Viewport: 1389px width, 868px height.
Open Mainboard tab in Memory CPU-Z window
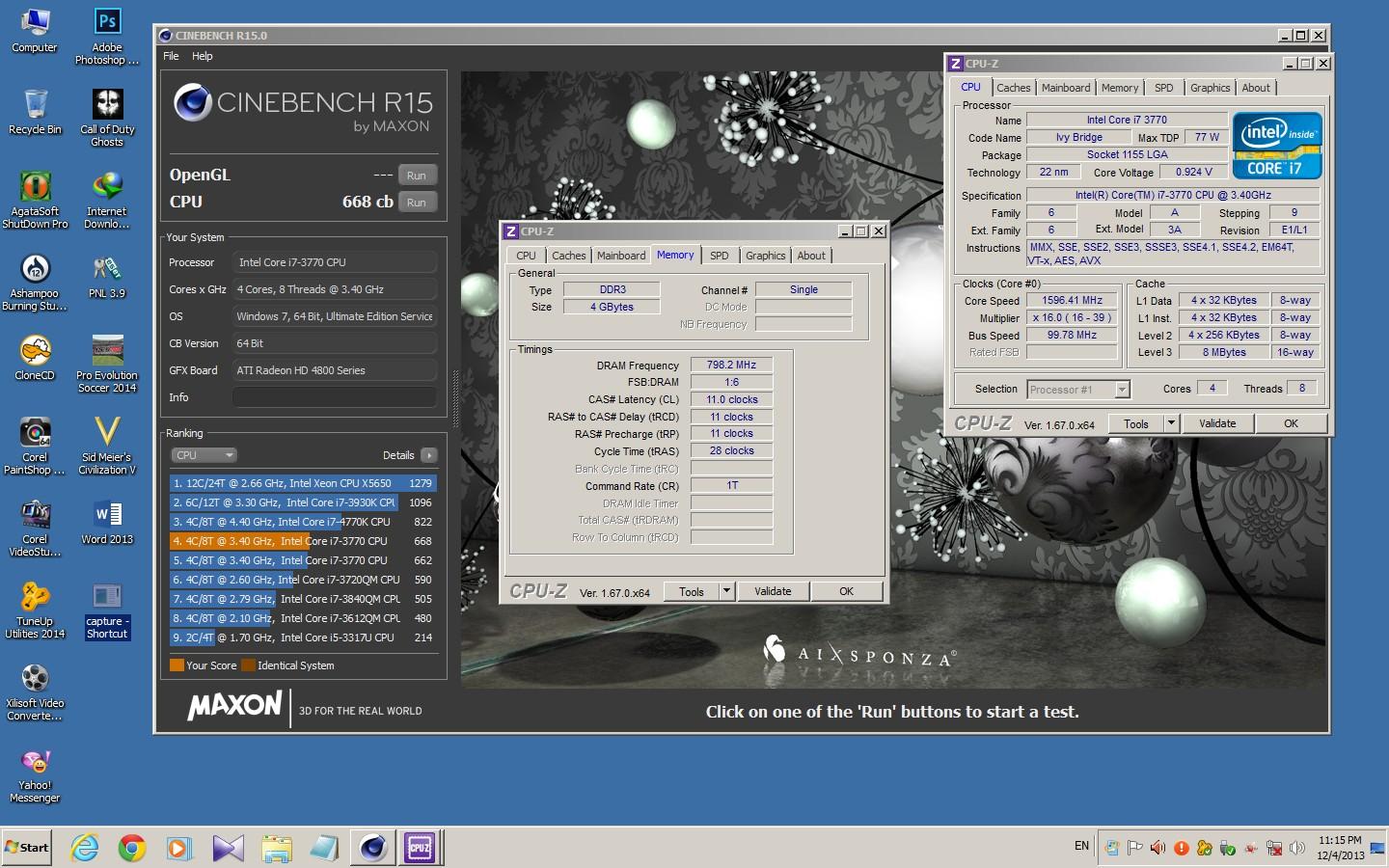pos(621,256)
